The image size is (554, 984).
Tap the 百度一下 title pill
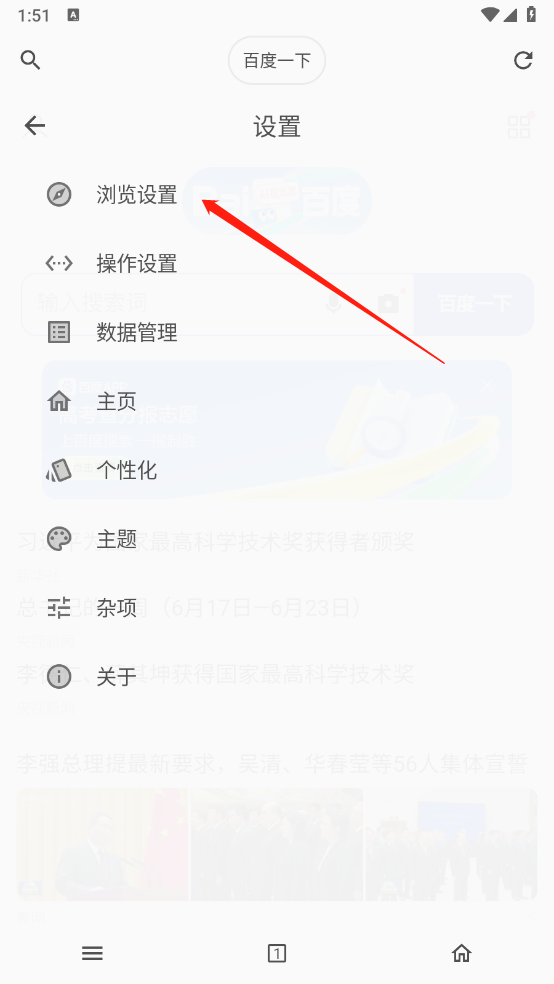[x=277, y=60]
